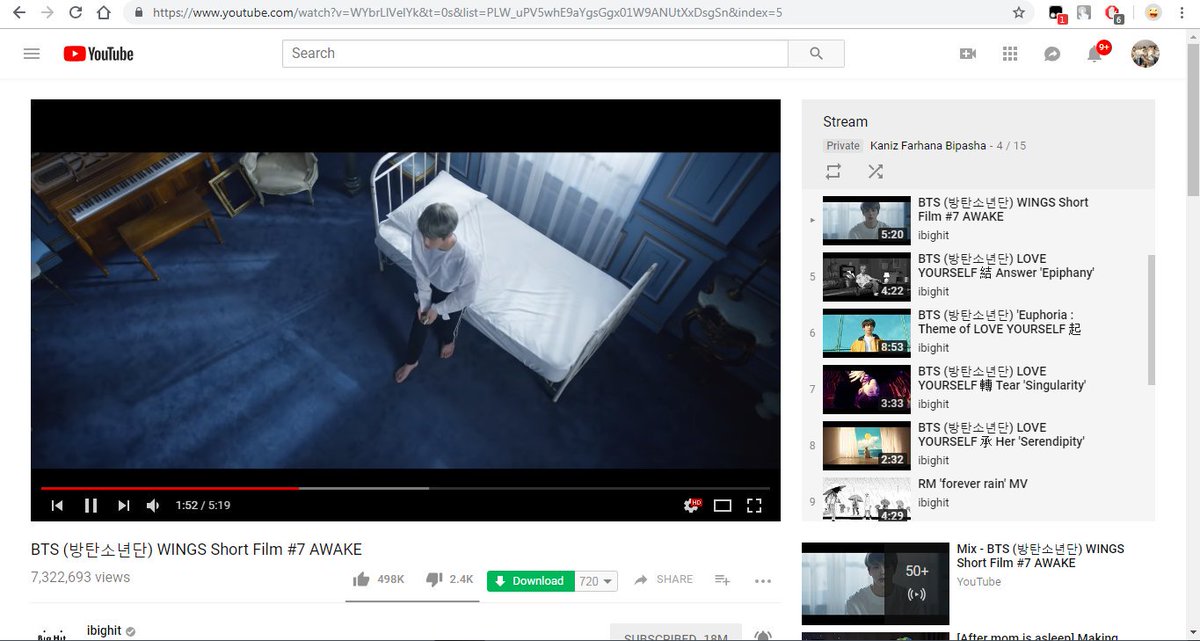Open player settings gear with HD badge

pos(691,506)
